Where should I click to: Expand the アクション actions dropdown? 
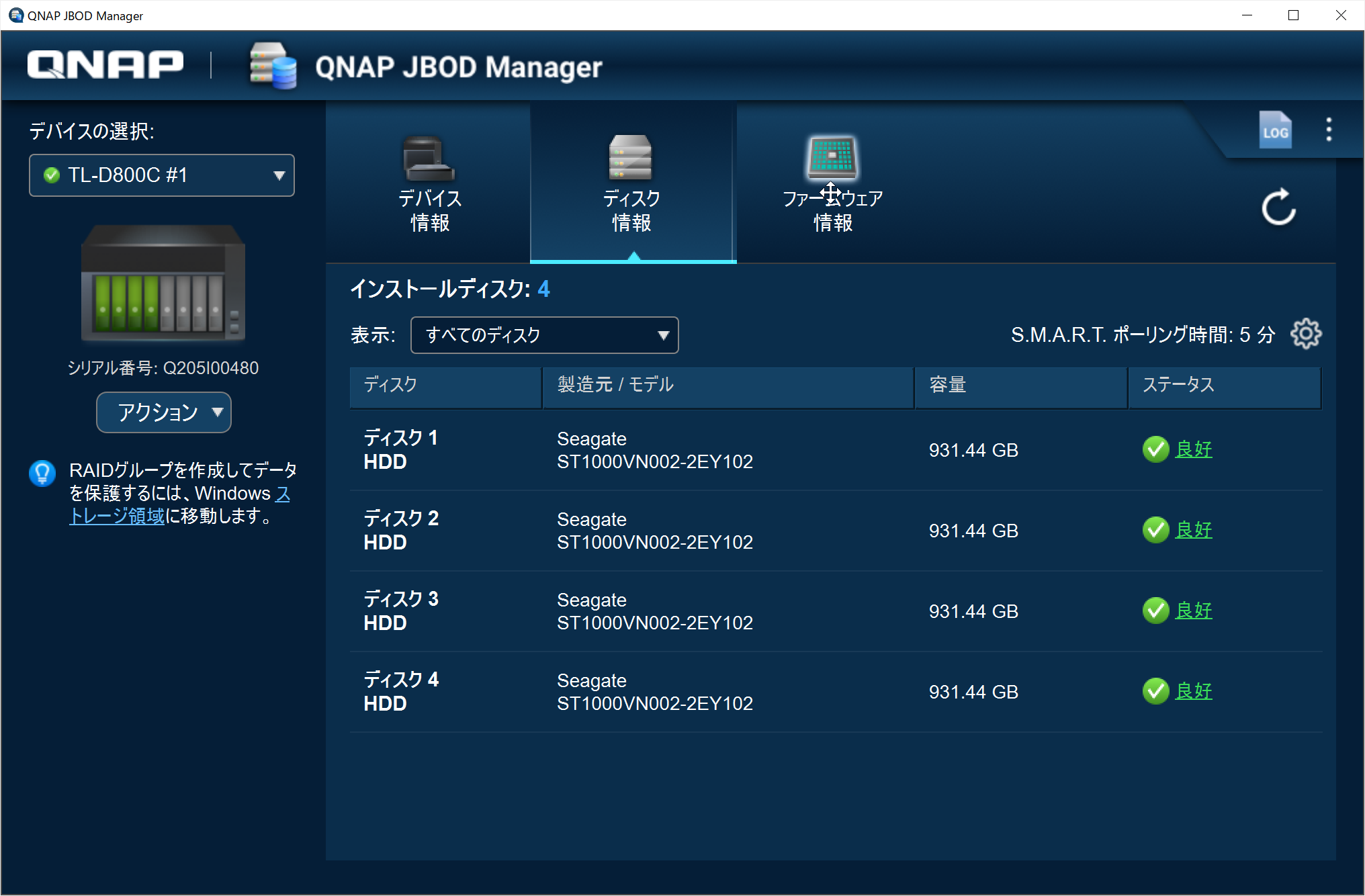click(163, 412)
